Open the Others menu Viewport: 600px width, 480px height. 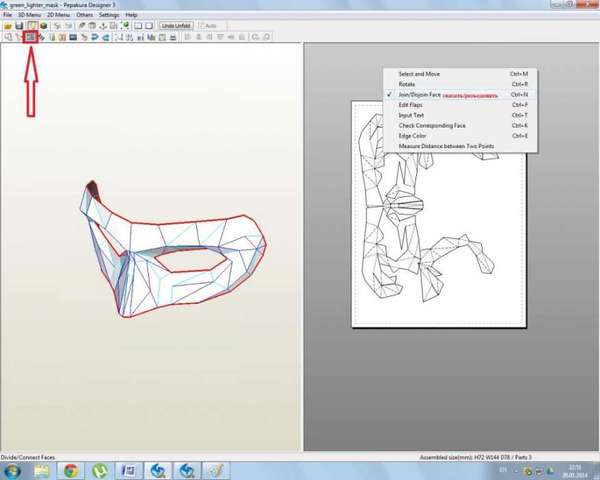(85, 15)
